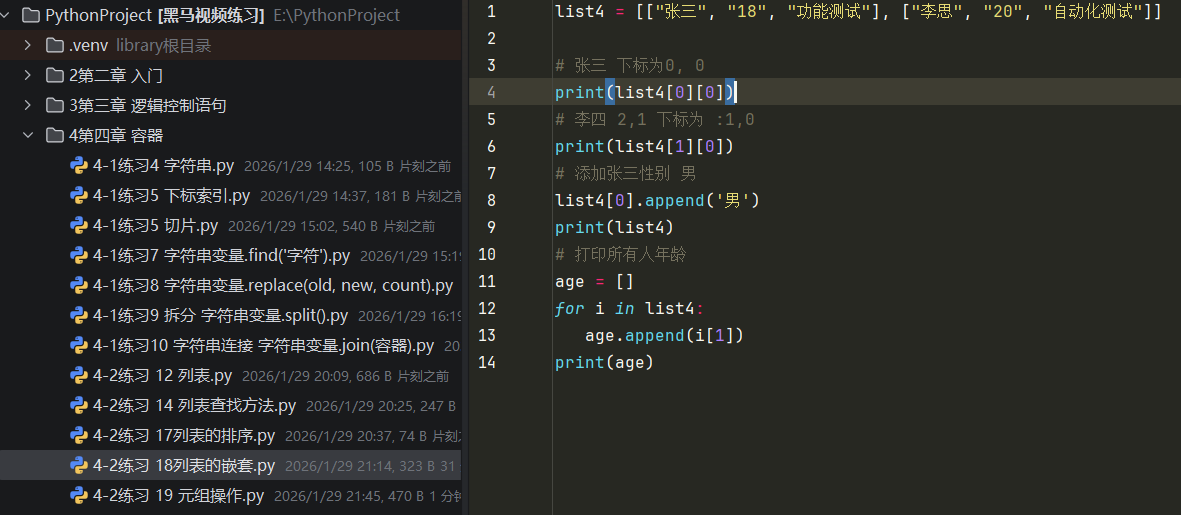Screen dimensions: 1181x515
Task: Click the comment # 添加张三性别 男
Action: 626,174
